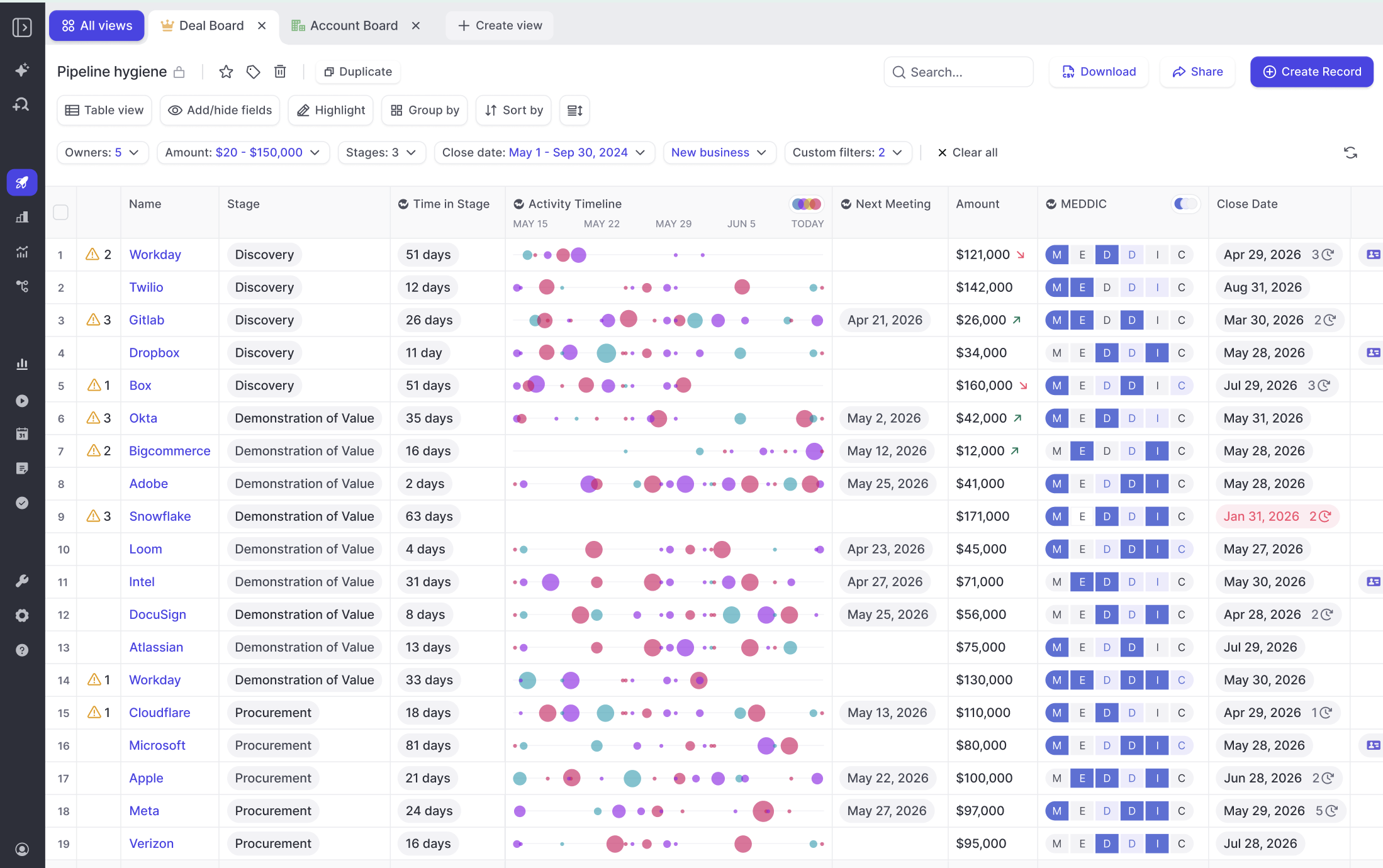Screen dimensions: 1383x868
Task: Click the Create Record button
Action: pyautogui.click(x=1312, y=72)
